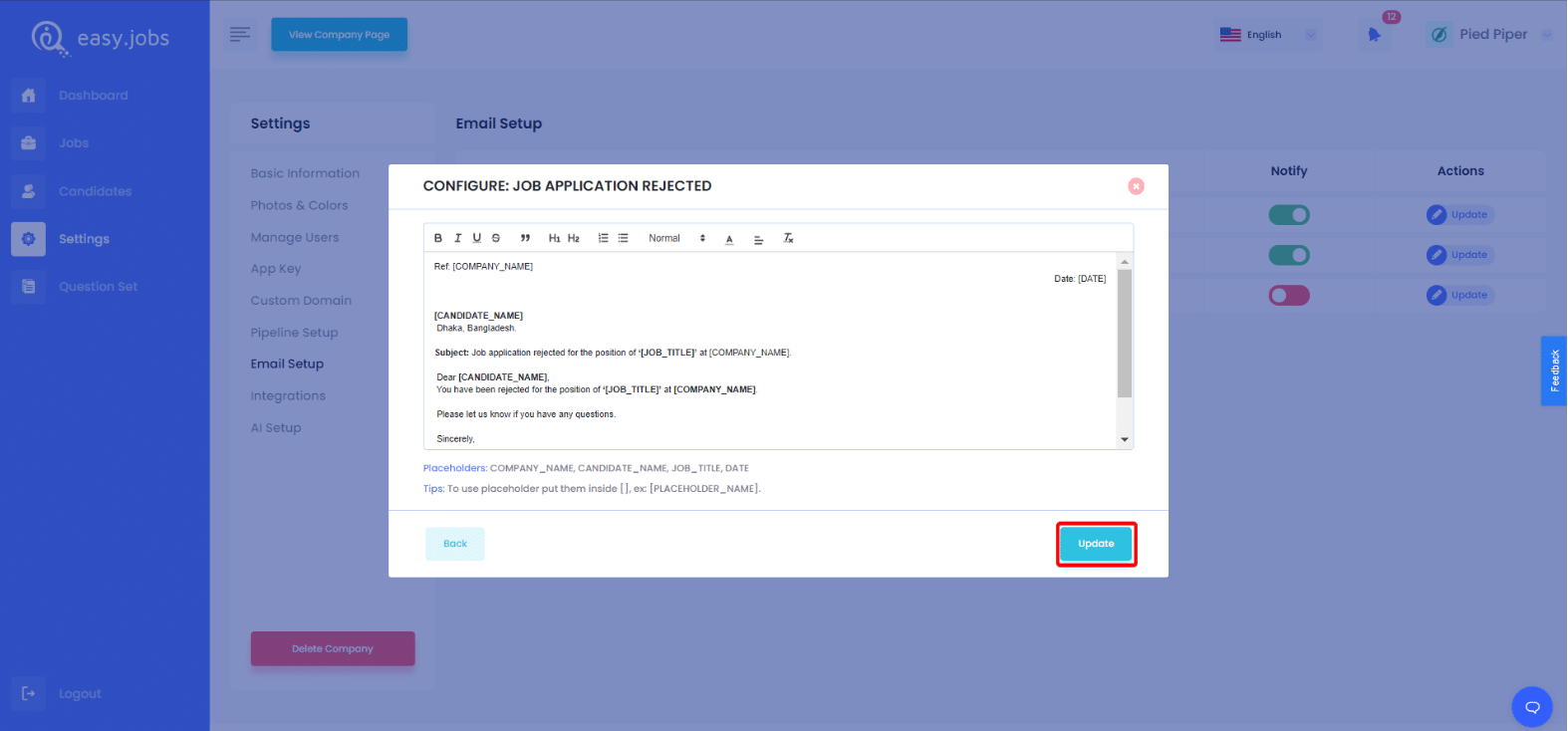This screenshot has width=1568, height=731.
Task: Apply underline formatting
Action: 476,238
